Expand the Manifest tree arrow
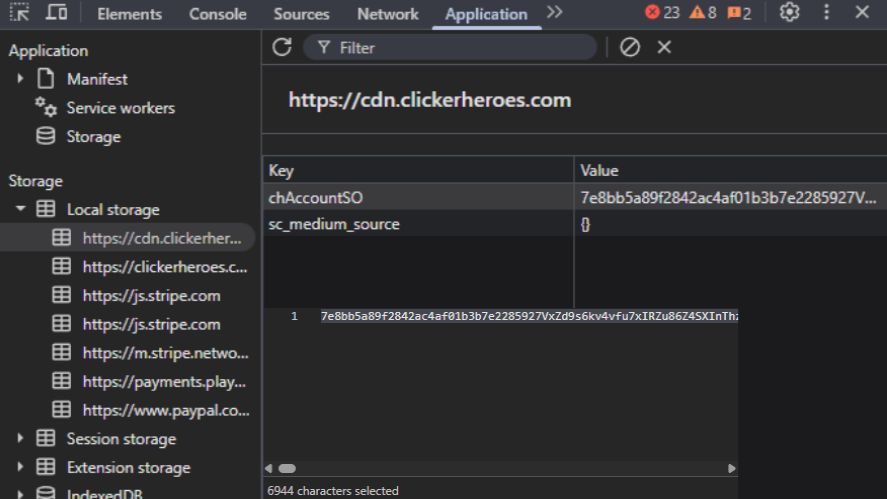Viewport: 887px width, 499px height. [x=20, y=79]
